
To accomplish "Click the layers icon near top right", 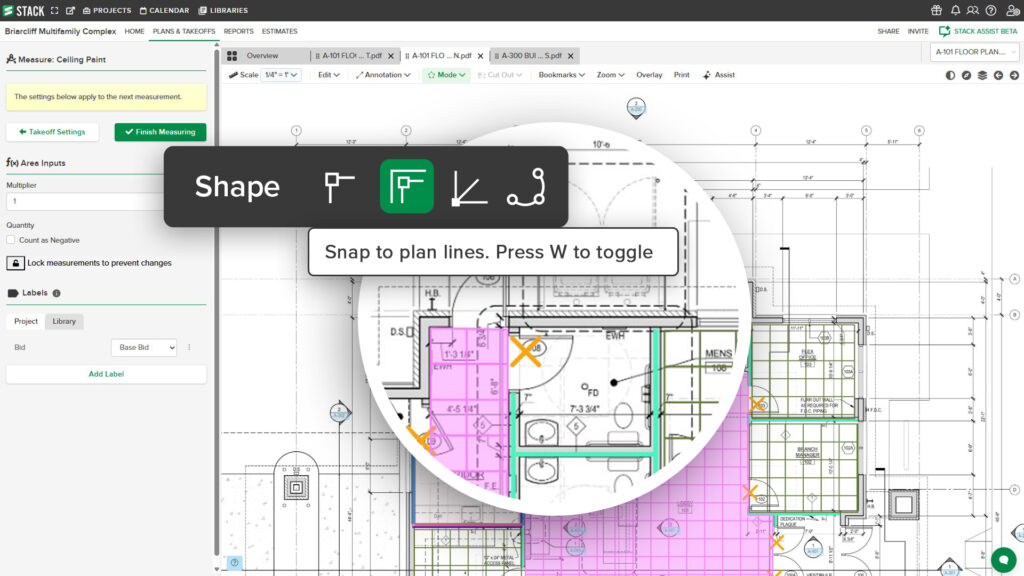I will click(x=983, y=75).
